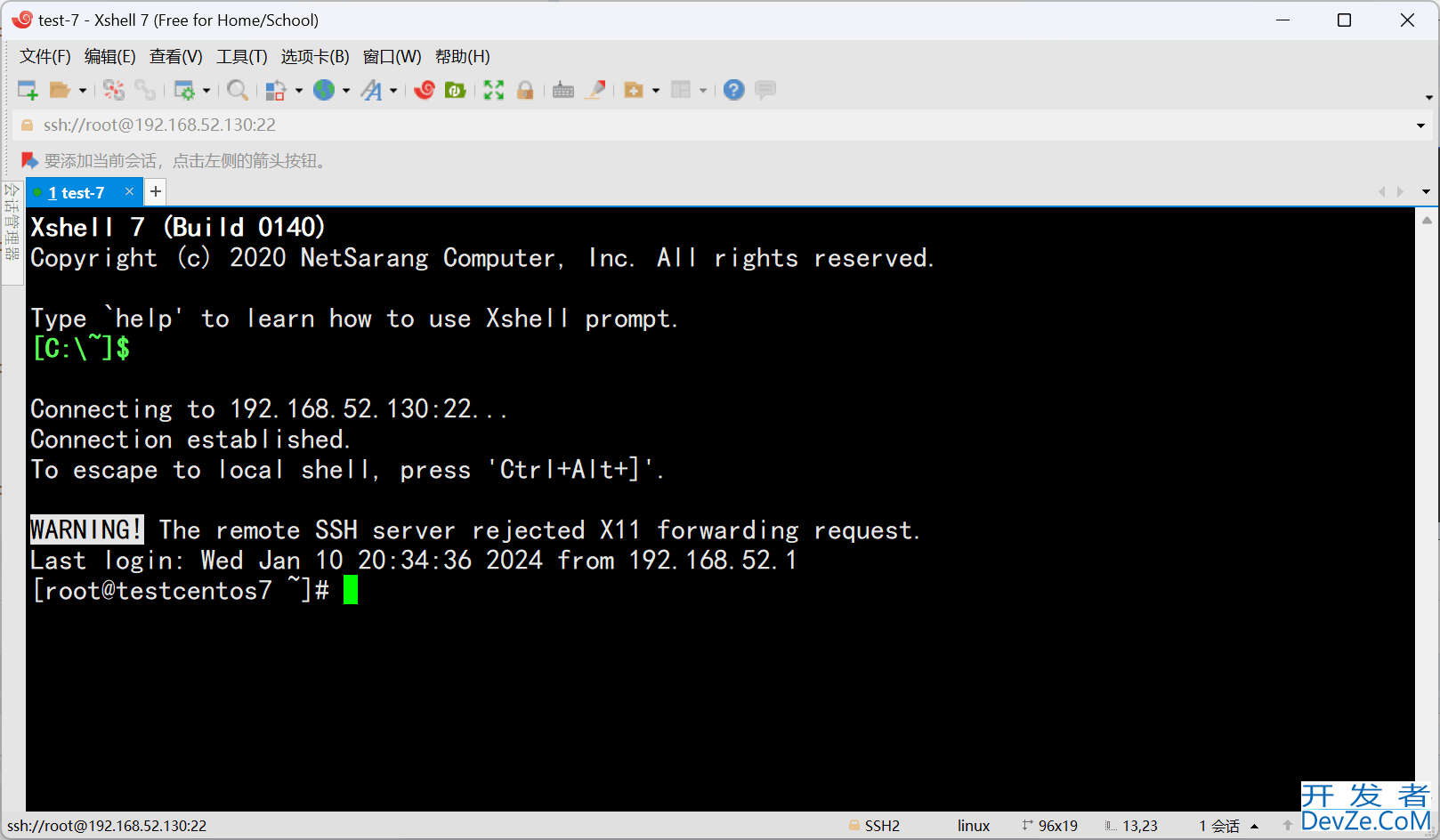Open the color scheme icon
This screenshot has height=840, width=1440.
coord(276,90)
